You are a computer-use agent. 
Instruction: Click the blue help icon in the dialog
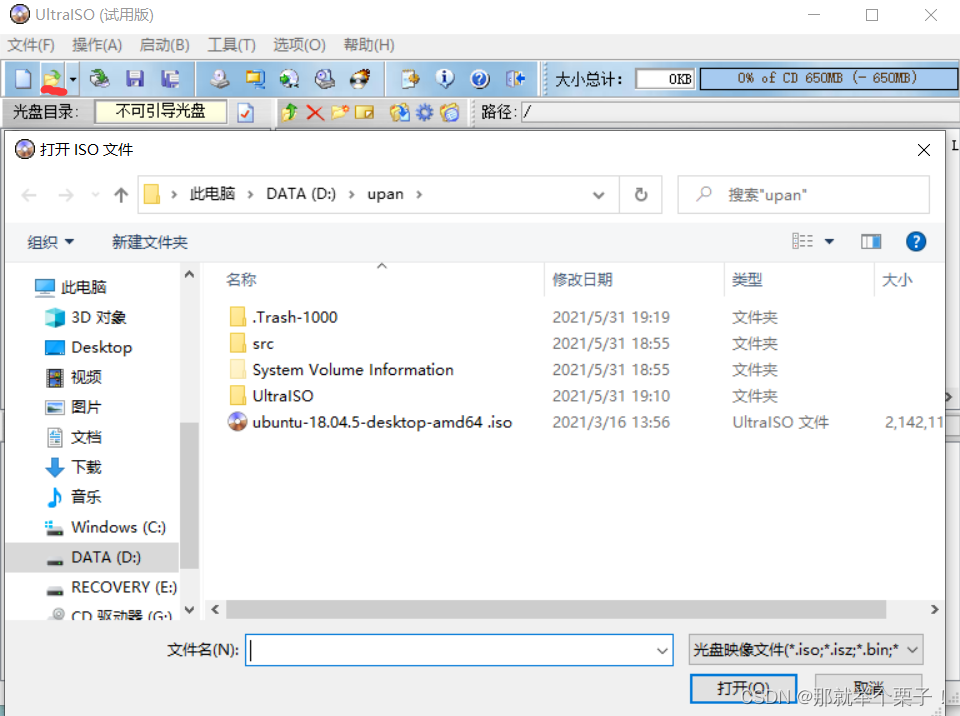click(915, 241)
